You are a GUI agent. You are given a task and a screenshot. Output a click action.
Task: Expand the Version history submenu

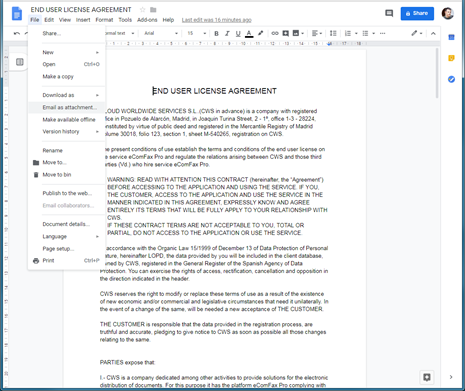67,132
